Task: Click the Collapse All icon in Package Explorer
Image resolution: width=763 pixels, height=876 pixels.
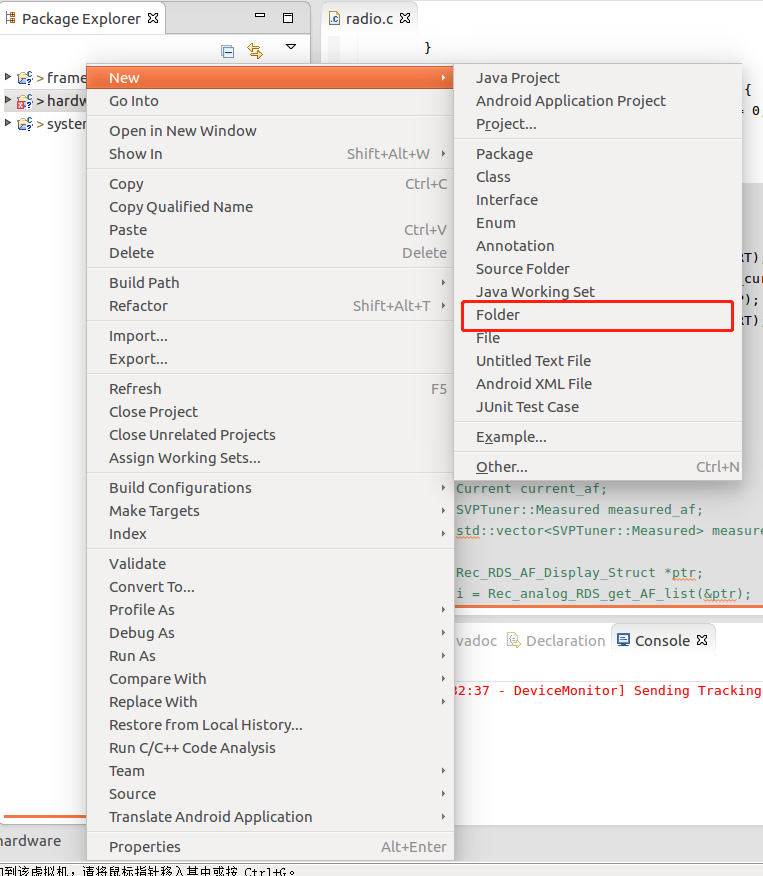Action: click(x=227, y=51)
